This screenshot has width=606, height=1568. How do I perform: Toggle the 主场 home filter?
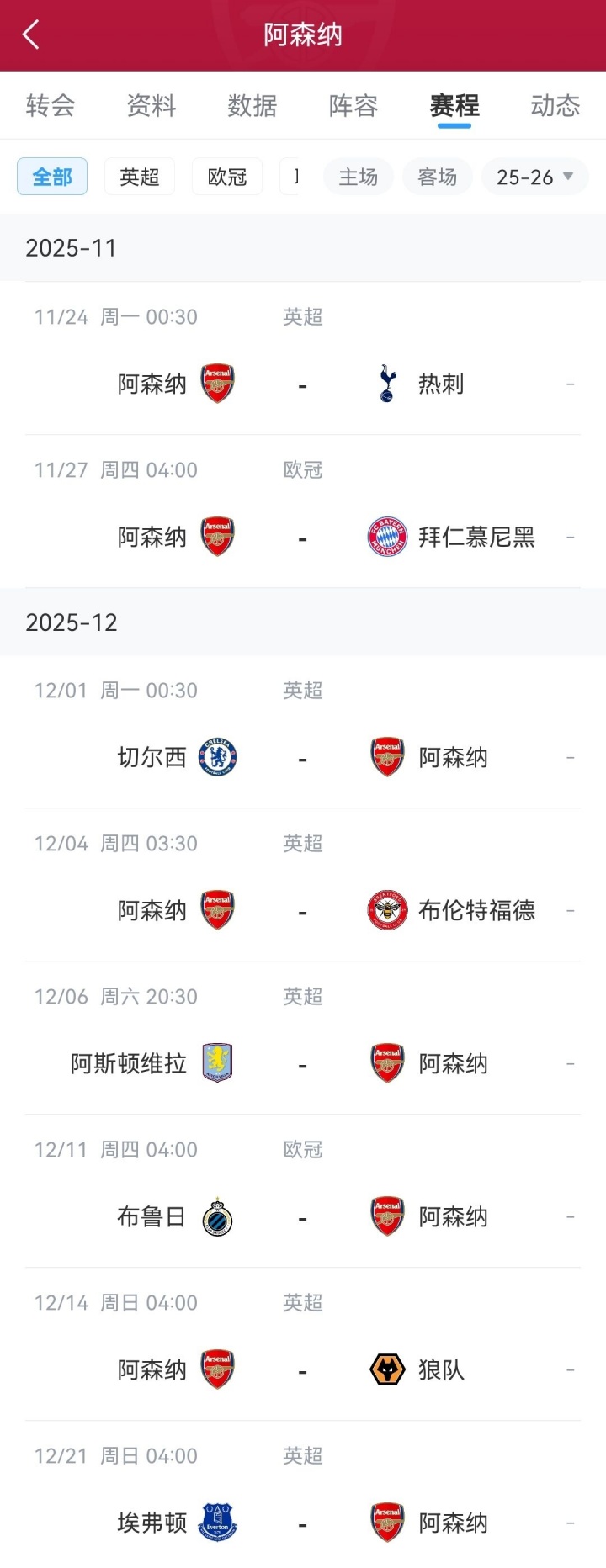(359, 177)
